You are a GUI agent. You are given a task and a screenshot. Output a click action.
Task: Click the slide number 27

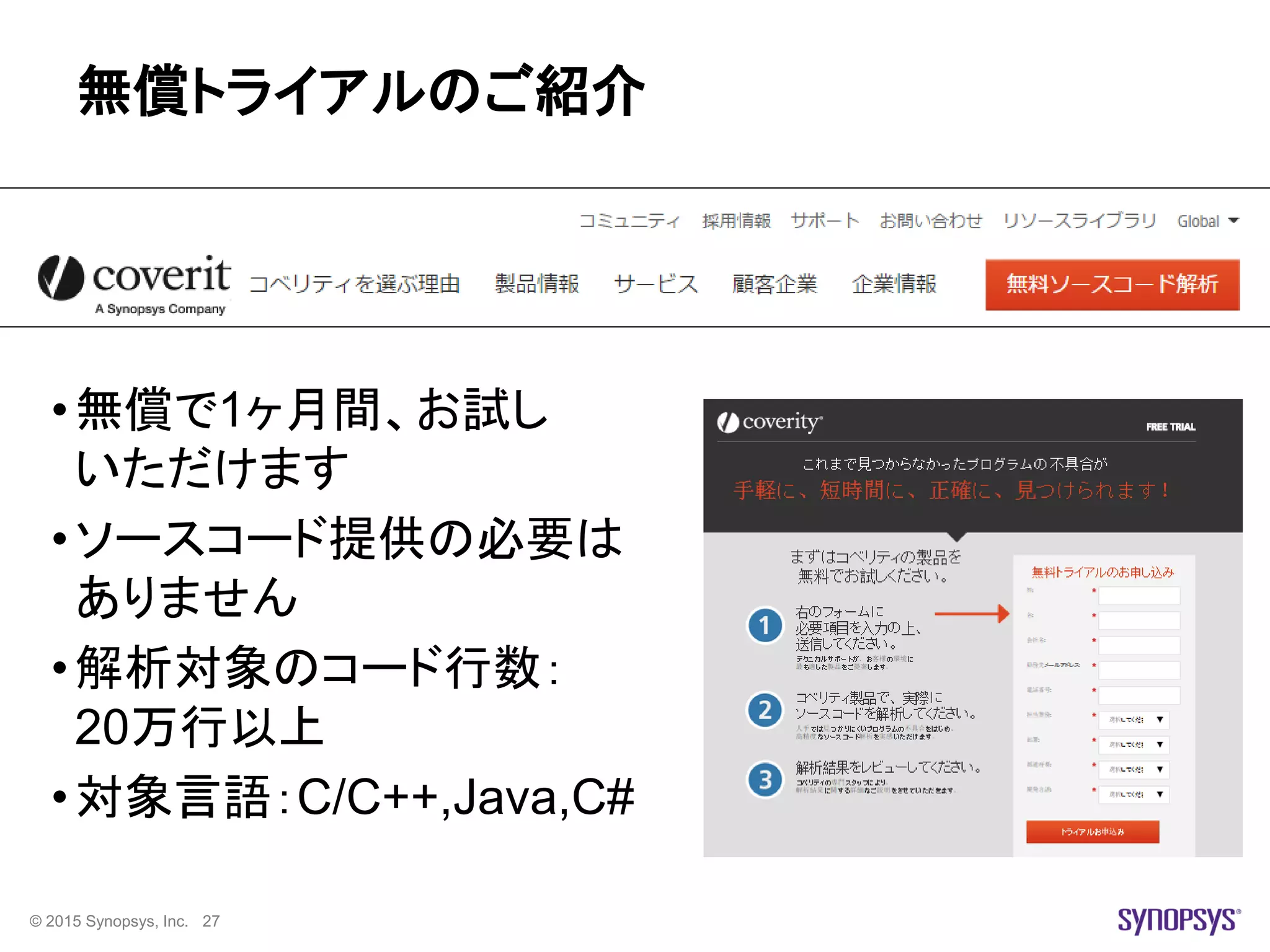(211, 921)
